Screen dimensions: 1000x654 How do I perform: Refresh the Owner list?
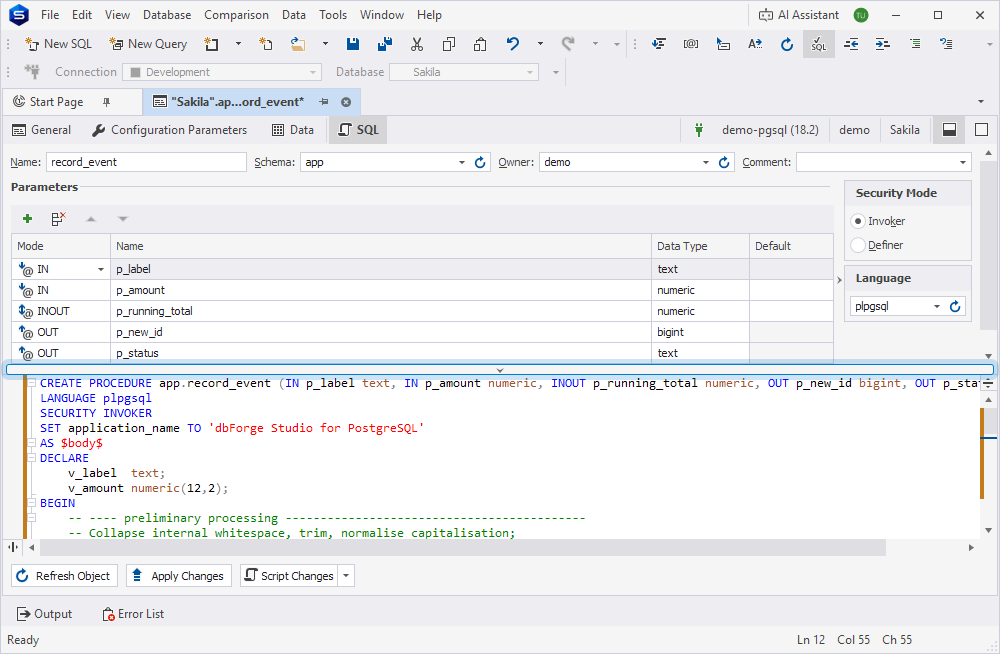tap(724, 162)
